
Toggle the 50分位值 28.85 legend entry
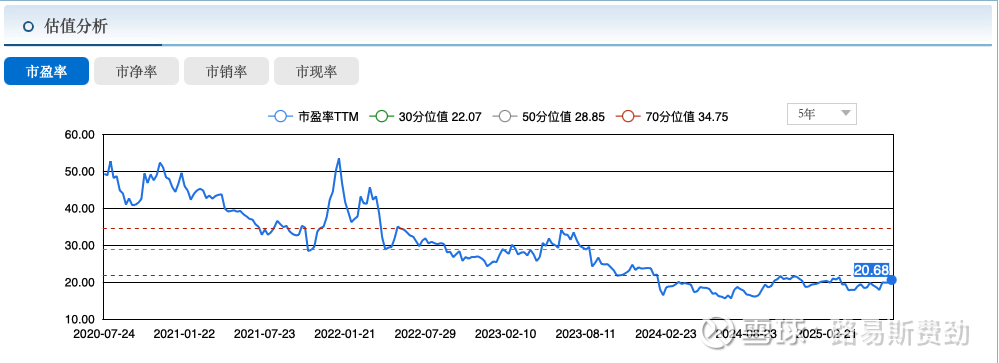[x=549, y=117]
